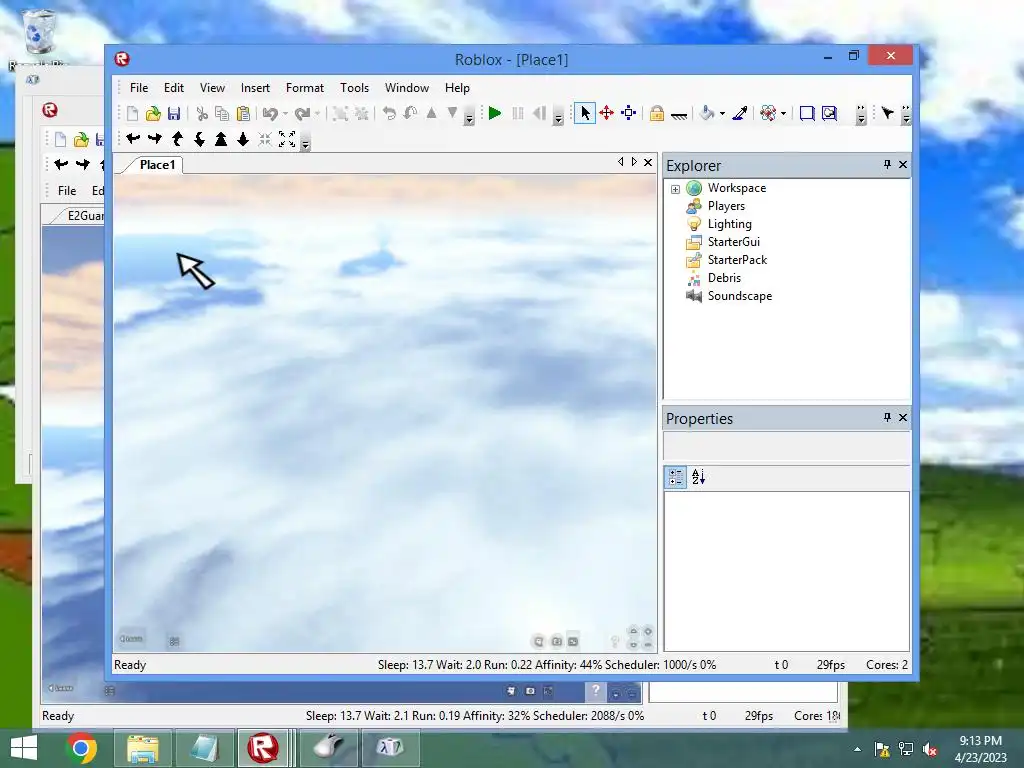Click the Zoom extents expand-arrows icon
Viewport: 1024px width, 768px height.
(287, 138)
